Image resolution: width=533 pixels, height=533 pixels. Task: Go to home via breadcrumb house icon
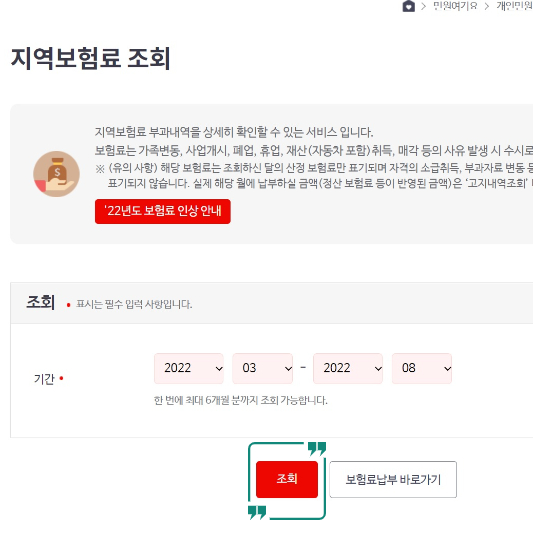point(408,6)
